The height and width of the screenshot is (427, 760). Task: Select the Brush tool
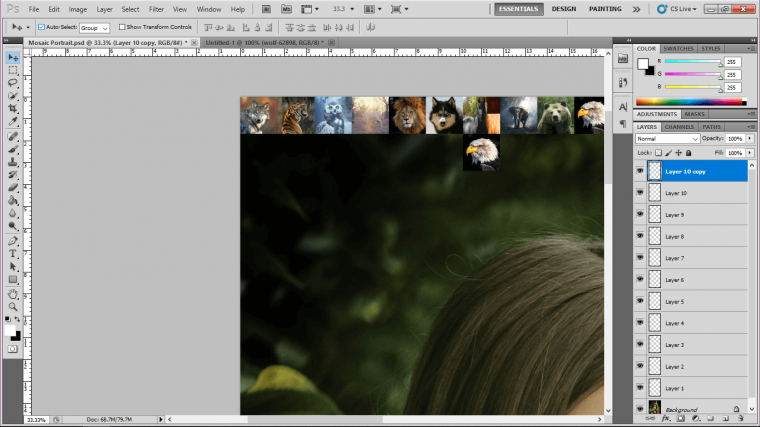[x=13, y=149]
